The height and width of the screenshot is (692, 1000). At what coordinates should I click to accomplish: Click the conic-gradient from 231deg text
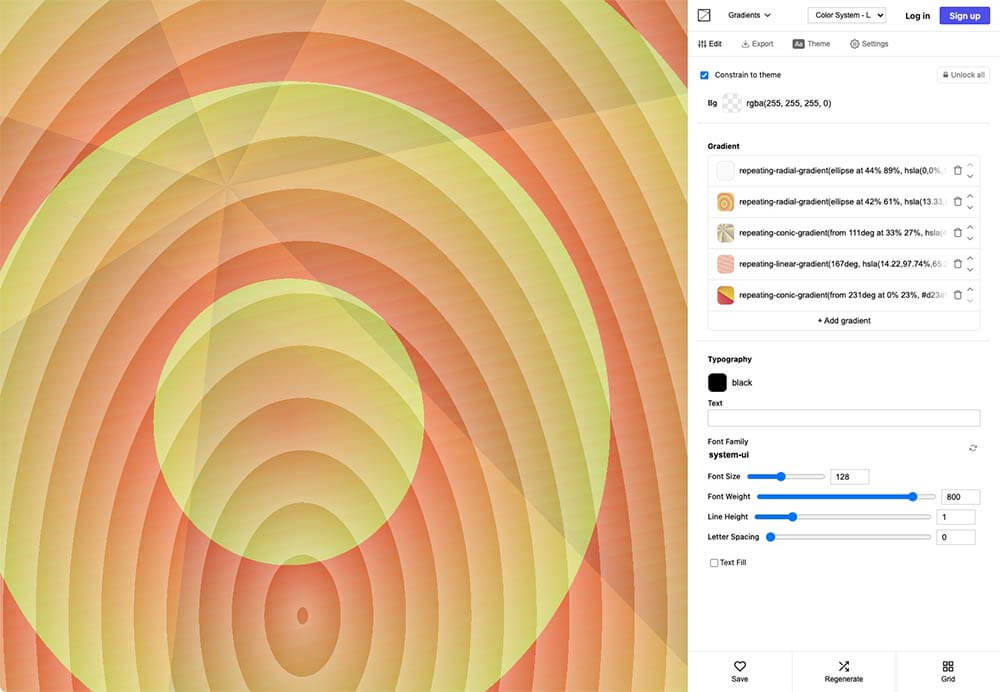(842, 295)
